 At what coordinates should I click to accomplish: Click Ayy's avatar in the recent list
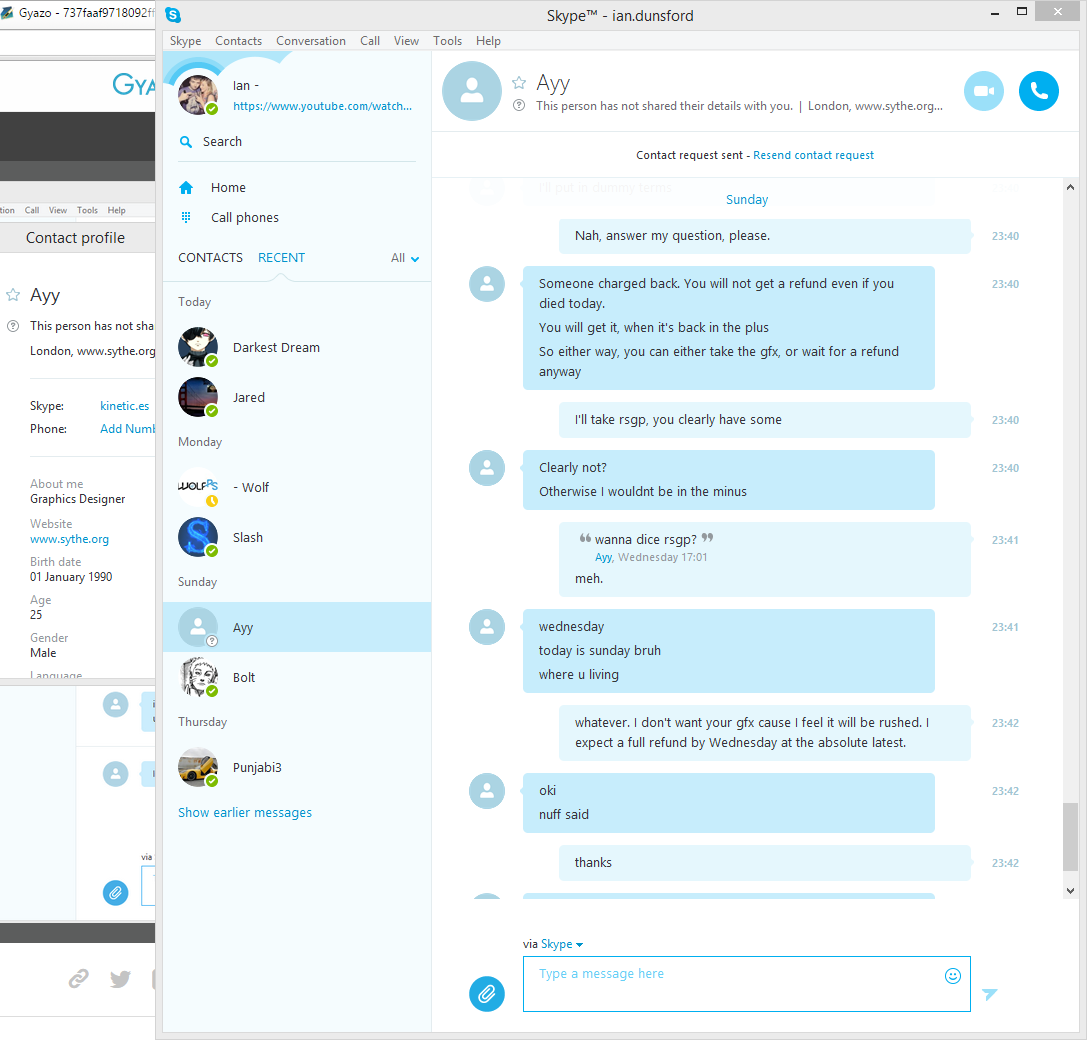[198, 627]
